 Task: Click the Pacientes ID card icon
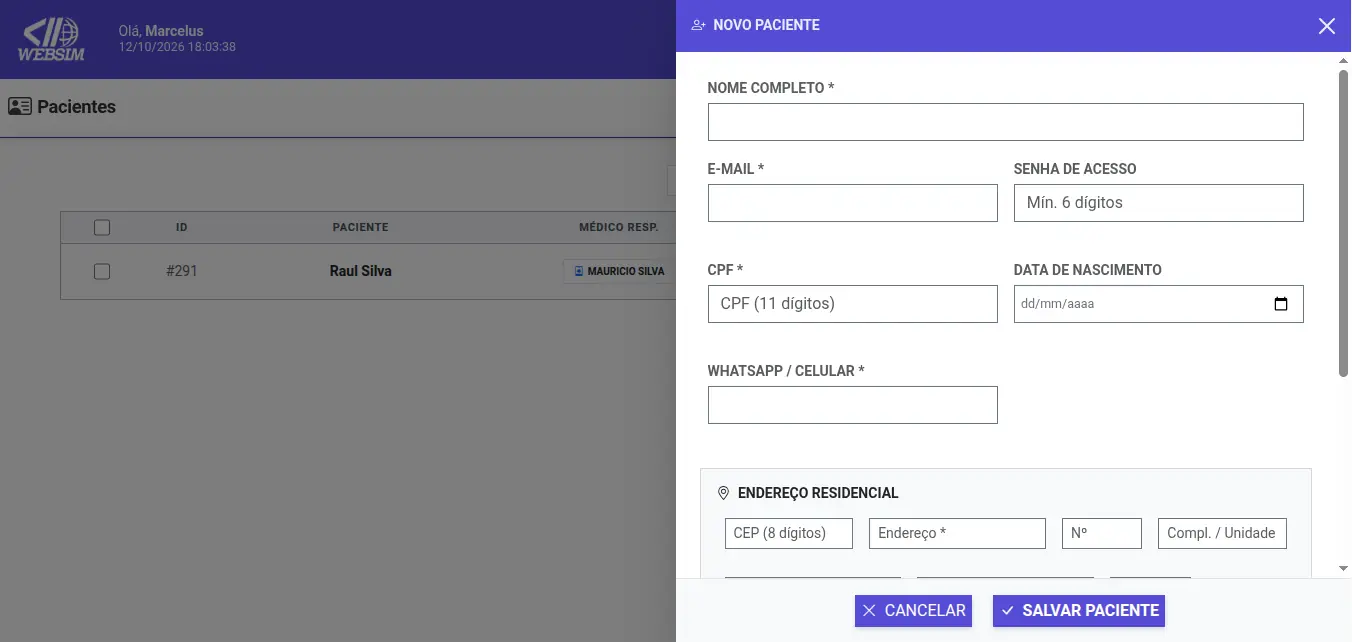[20, 106]
